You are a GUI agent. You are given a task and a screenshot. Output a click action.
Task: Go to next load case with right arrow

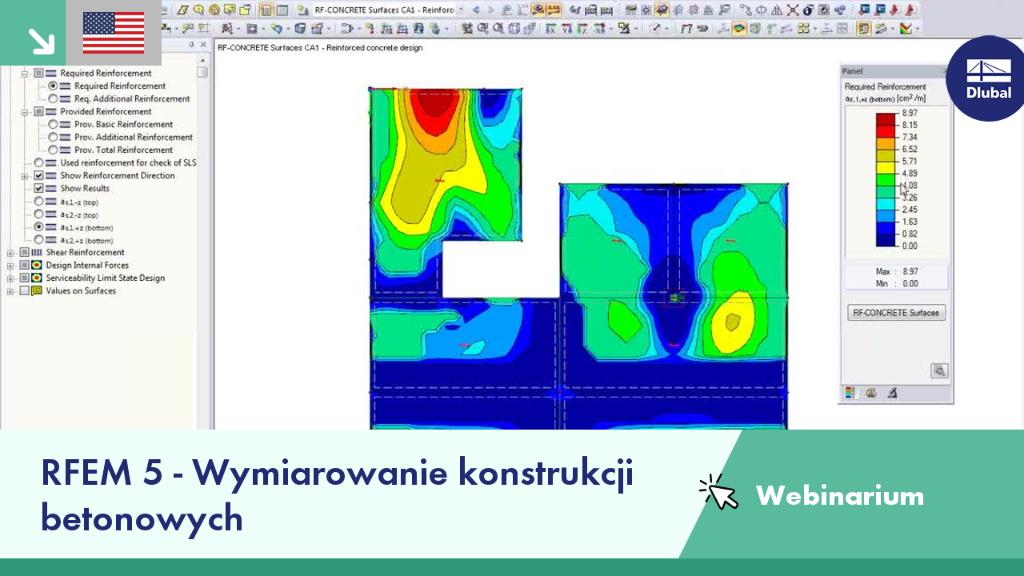coord(490,10)
